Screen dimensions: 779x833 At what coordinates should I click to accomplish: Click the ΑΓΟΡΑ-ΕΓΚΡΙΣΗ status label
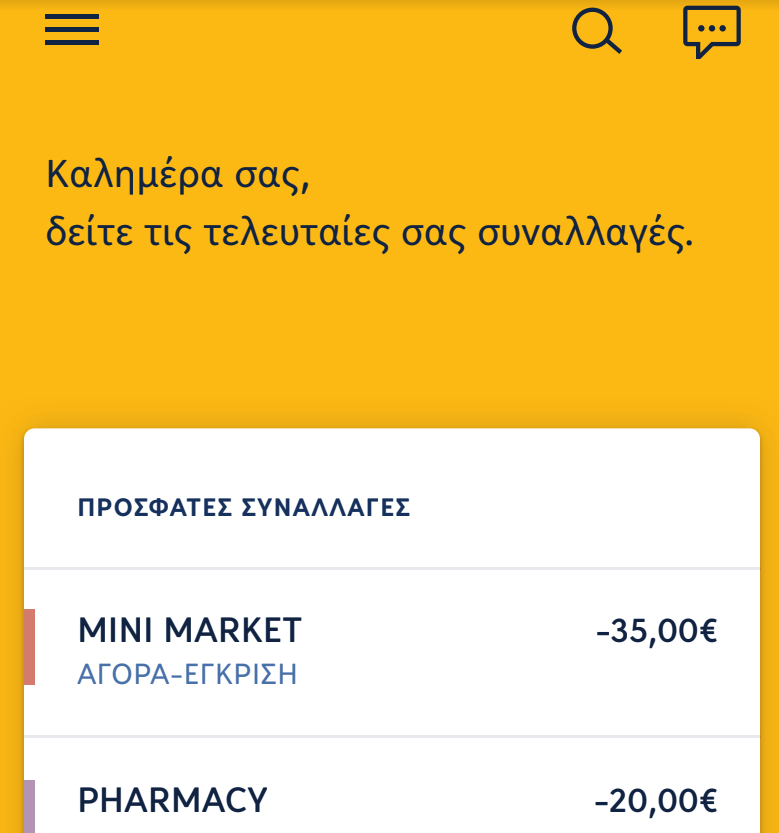[x=187, y=674]
